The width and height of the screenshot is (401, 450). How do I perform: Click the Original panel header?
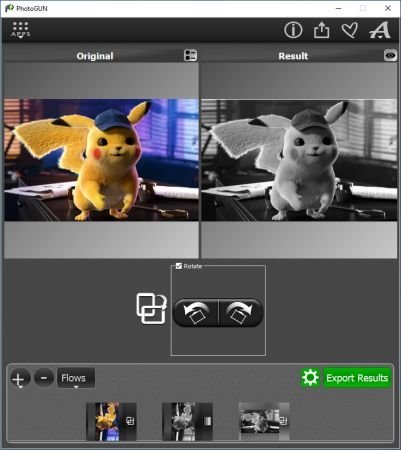pyautogui.click(x=95, y=56)
